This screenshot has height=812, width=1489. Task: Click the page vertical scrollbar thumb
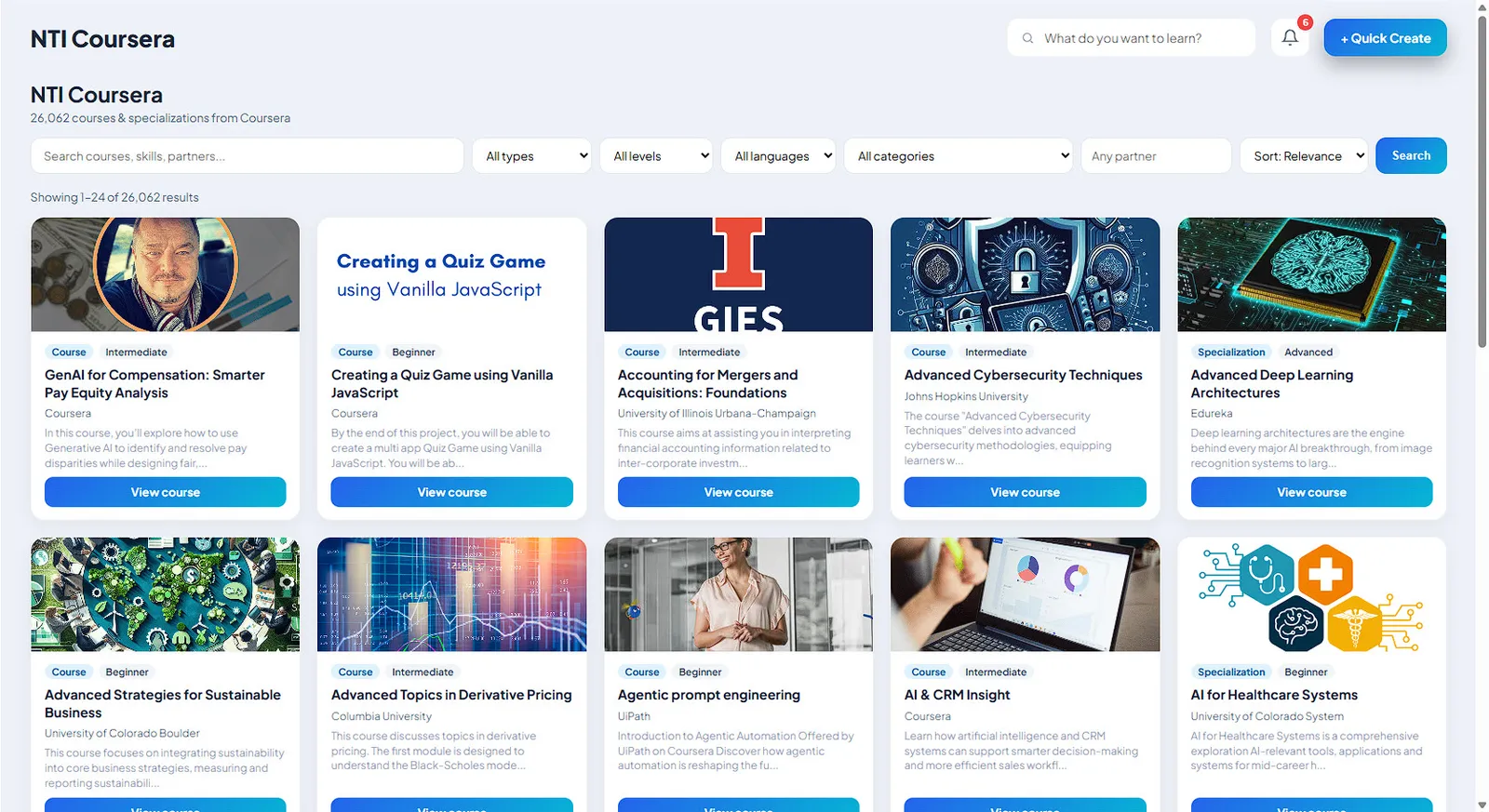[x=1482, y=181]
